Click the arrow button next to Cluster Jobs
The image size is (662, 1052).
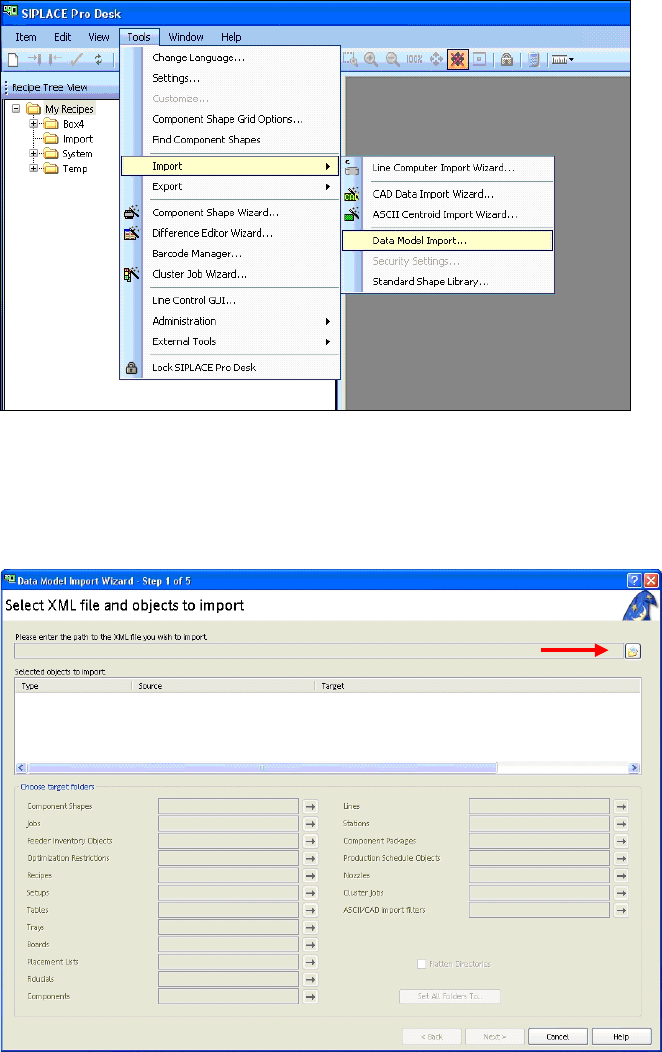coord(621,893)
